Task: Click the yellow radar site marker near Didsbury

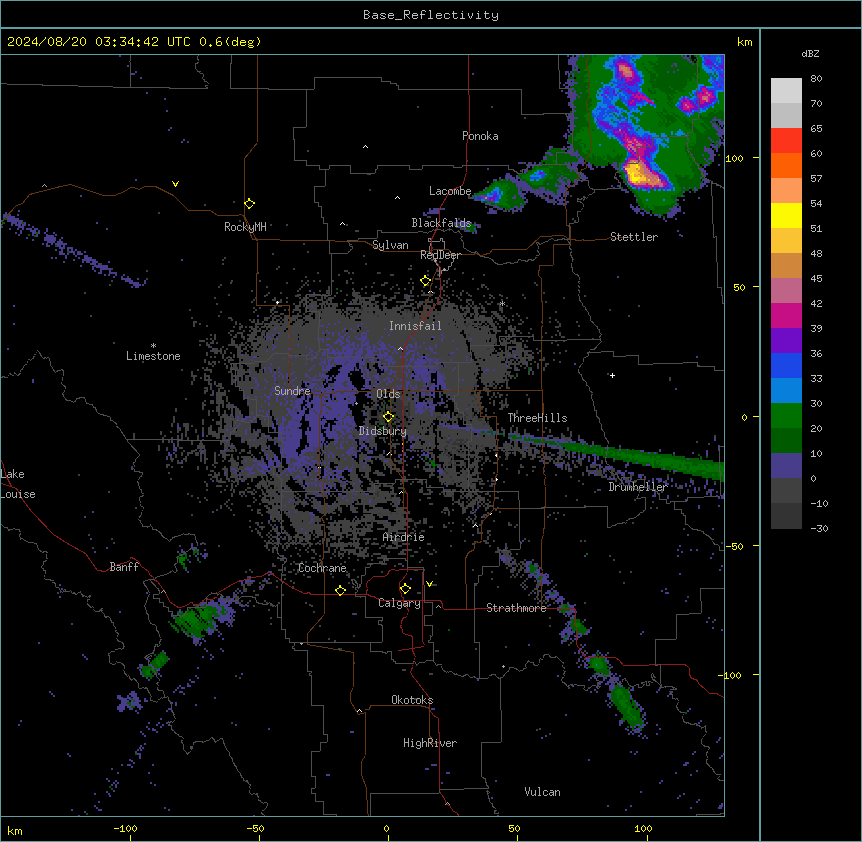Action: click(x=389, y=417)
